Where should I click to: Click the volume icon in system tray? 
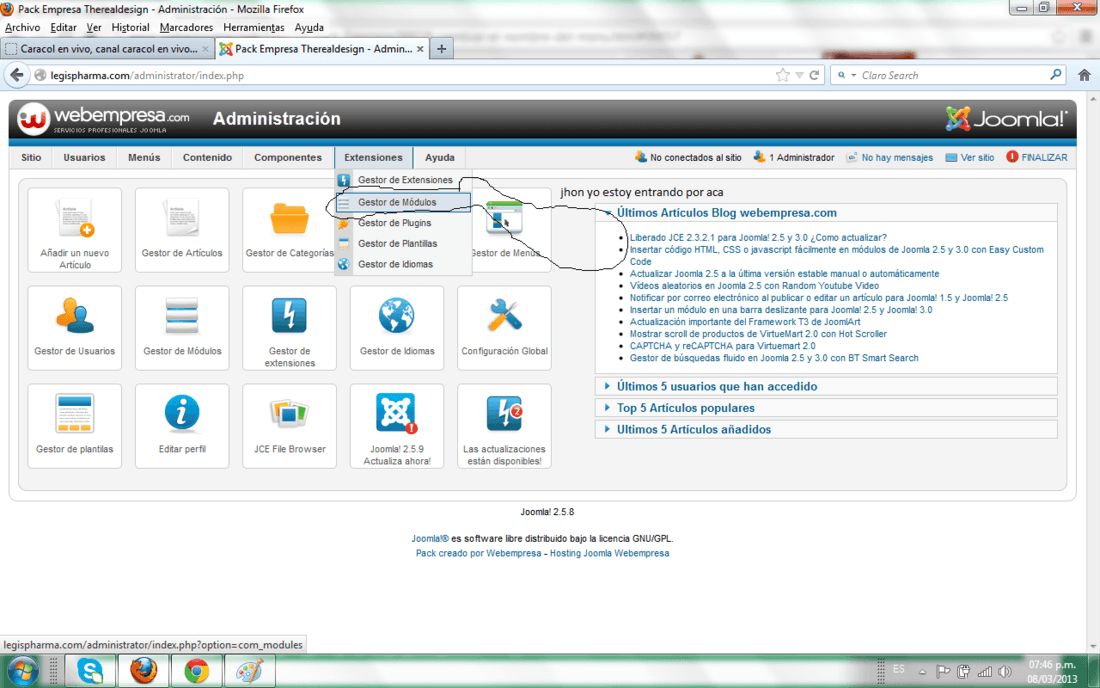click(1005, 672)
